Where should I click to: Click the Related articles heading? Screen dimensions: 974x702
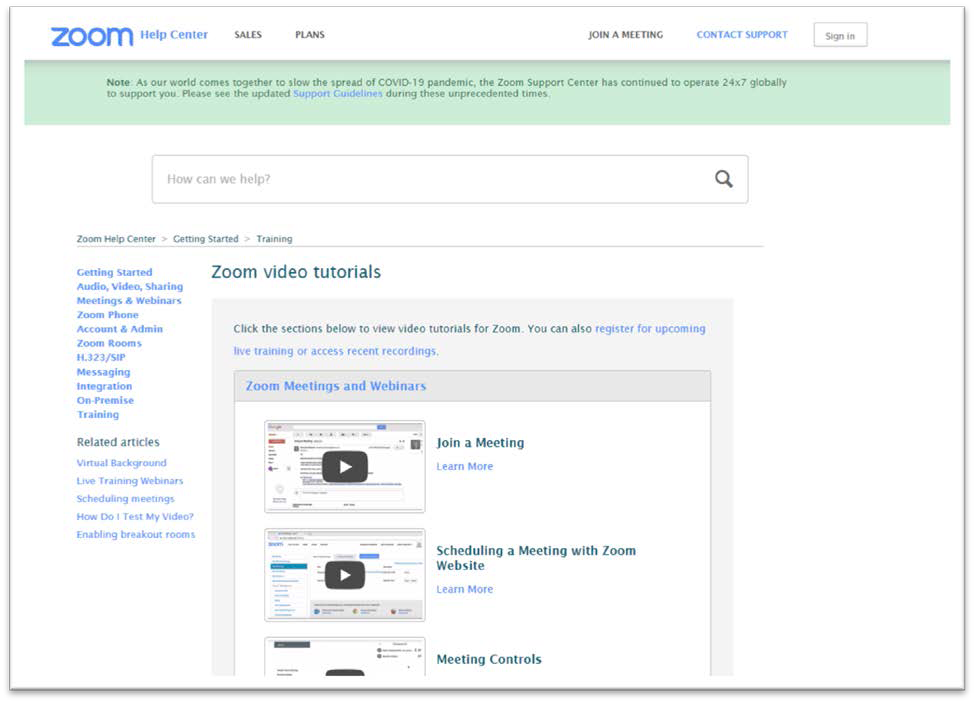click(118, 442)
